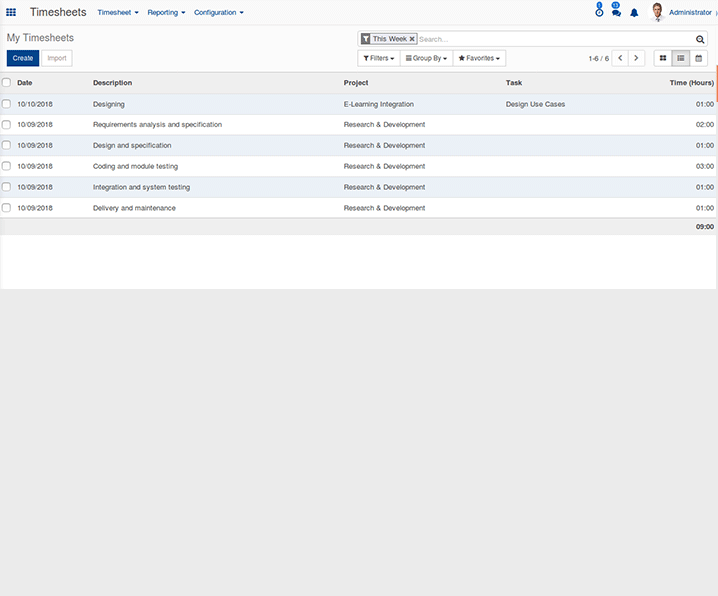The height and width of the screenshot is (596, 718).
Task: Click the search magnifier icon
Action: click(700, 39)
